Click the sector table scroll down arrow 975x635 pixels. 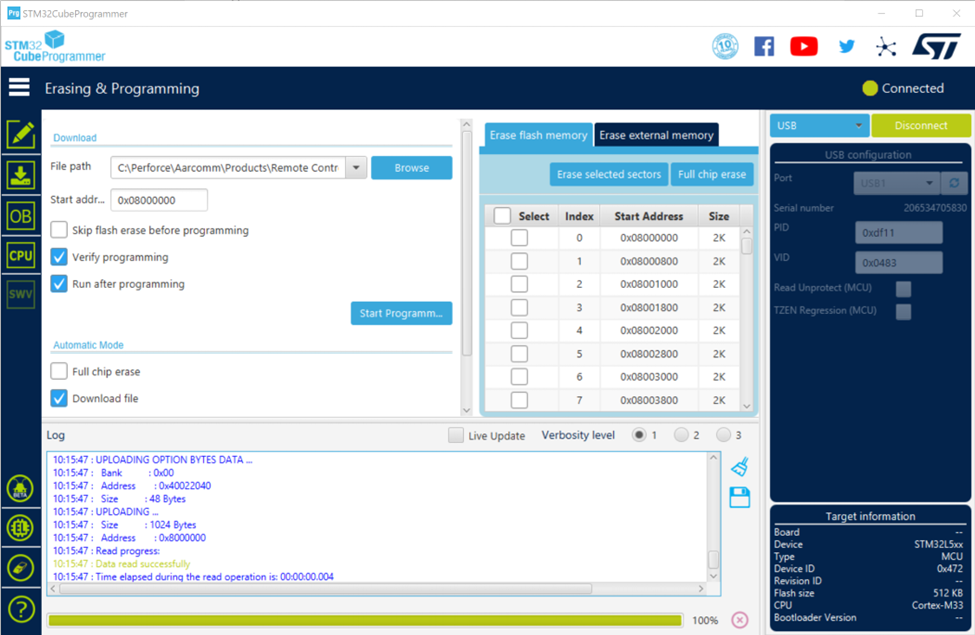click(x=747, y=406)
